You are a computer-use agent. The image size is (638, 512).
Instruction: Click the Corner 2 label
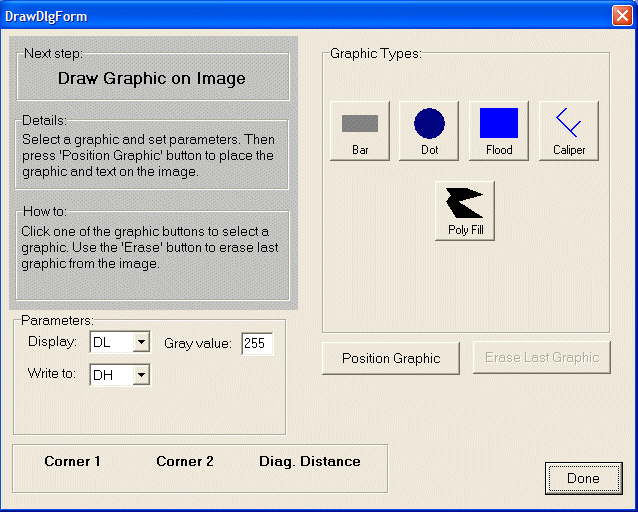[x=185, y=462]
